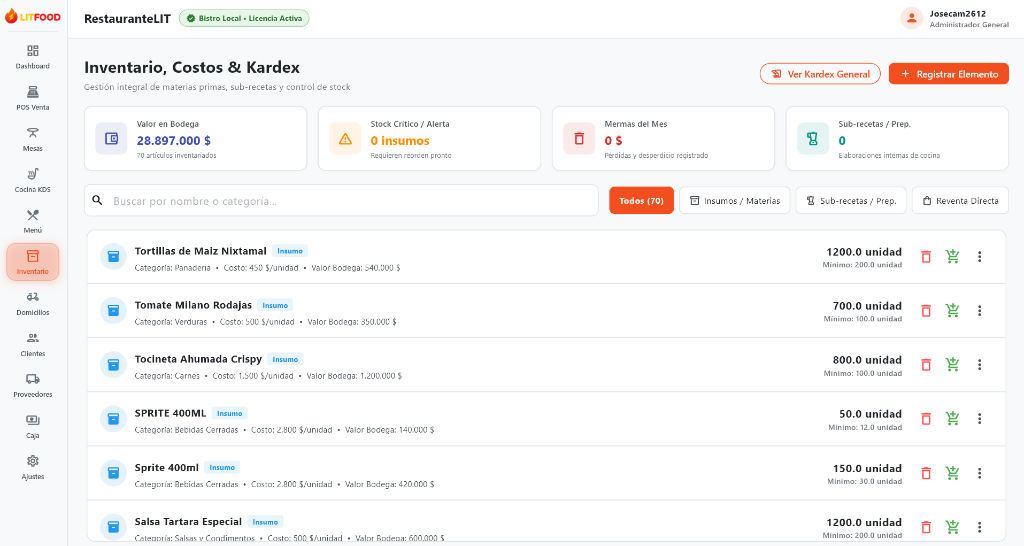The height and width of the screenshot is (546, 1024).
Task: Delete Tocineta Ahumada Crispy with trash icon
Action: (x=926, y=364)
